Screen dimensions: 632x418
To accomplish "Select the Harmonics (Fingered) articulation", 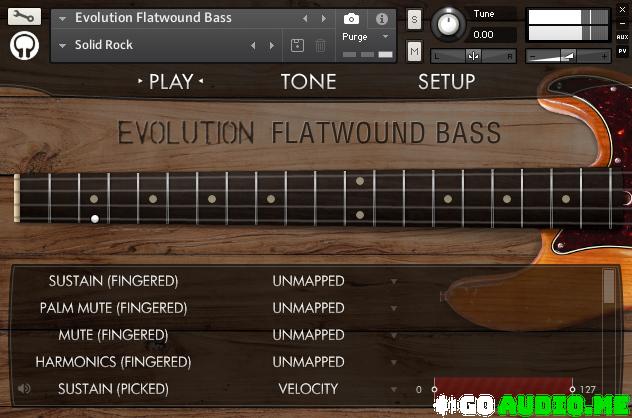I will (113, 362).
